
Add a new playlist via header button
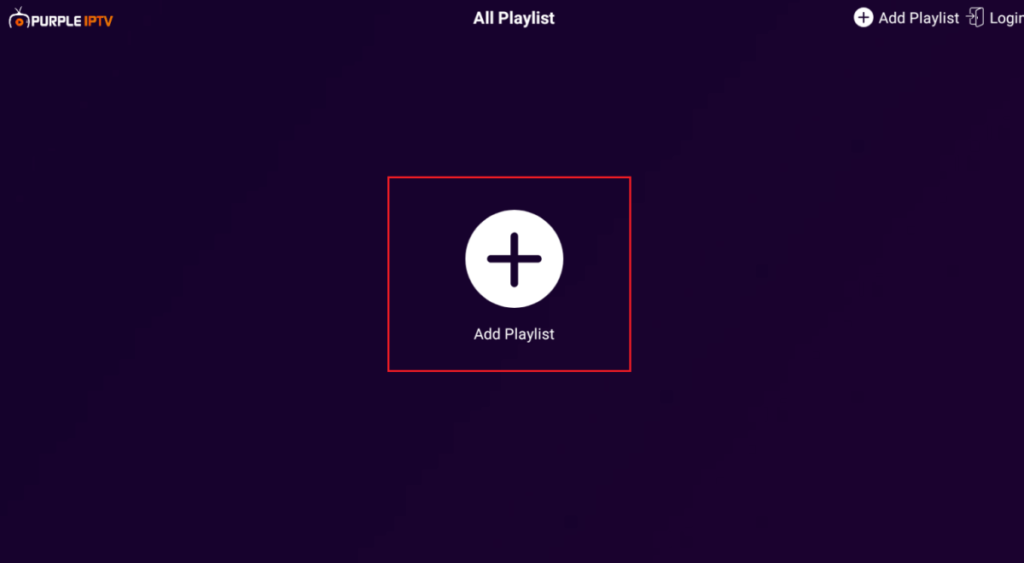pyautogui.click(x=906, y=18)
